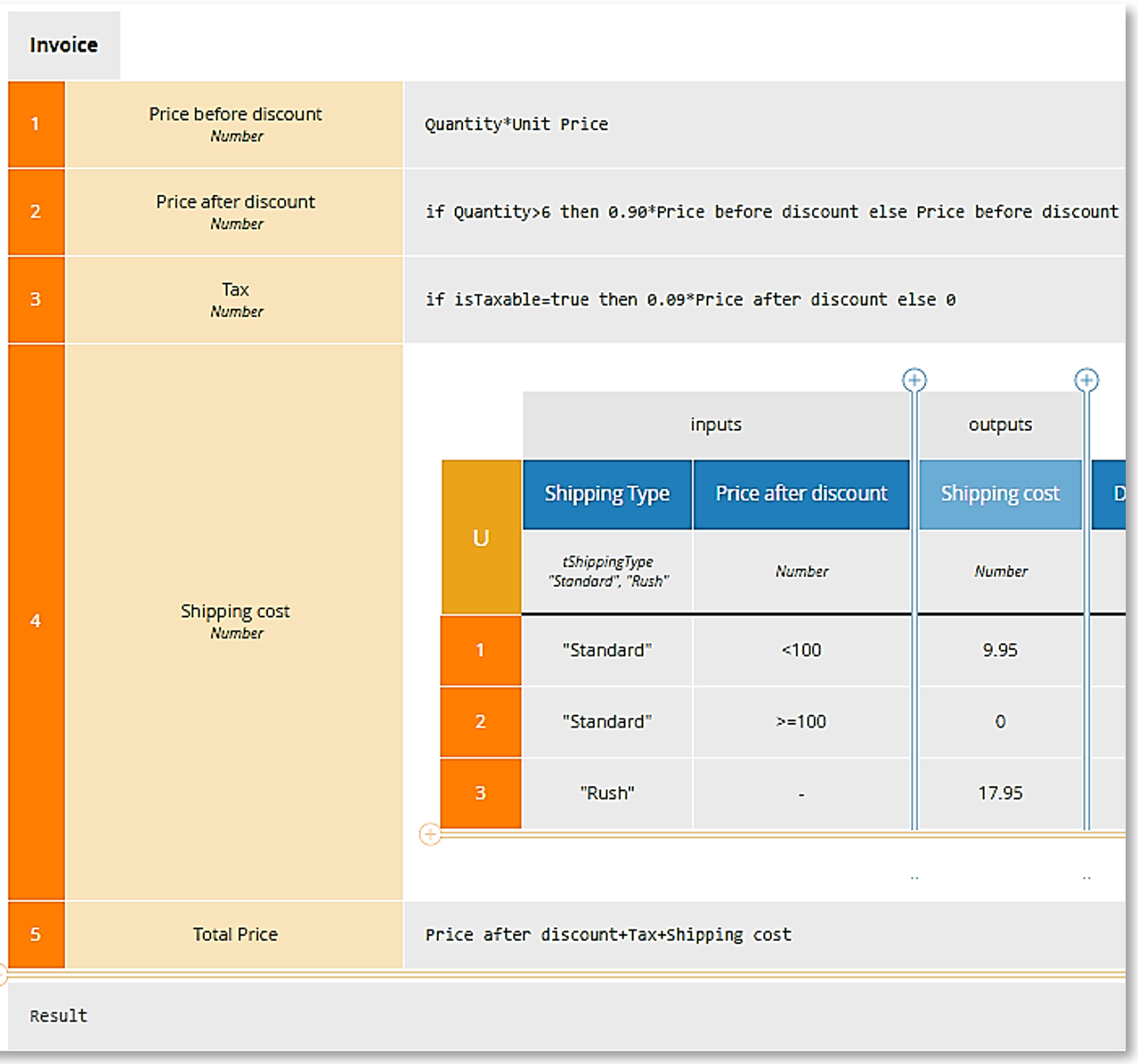Edit Number type under Price after discount column
Viewport: 1138px width, 1064px height.
(801, 571)
